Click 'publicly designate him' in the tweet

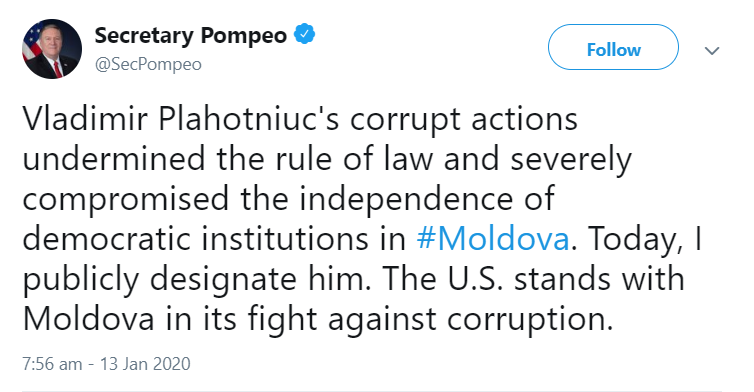point(197,279)
